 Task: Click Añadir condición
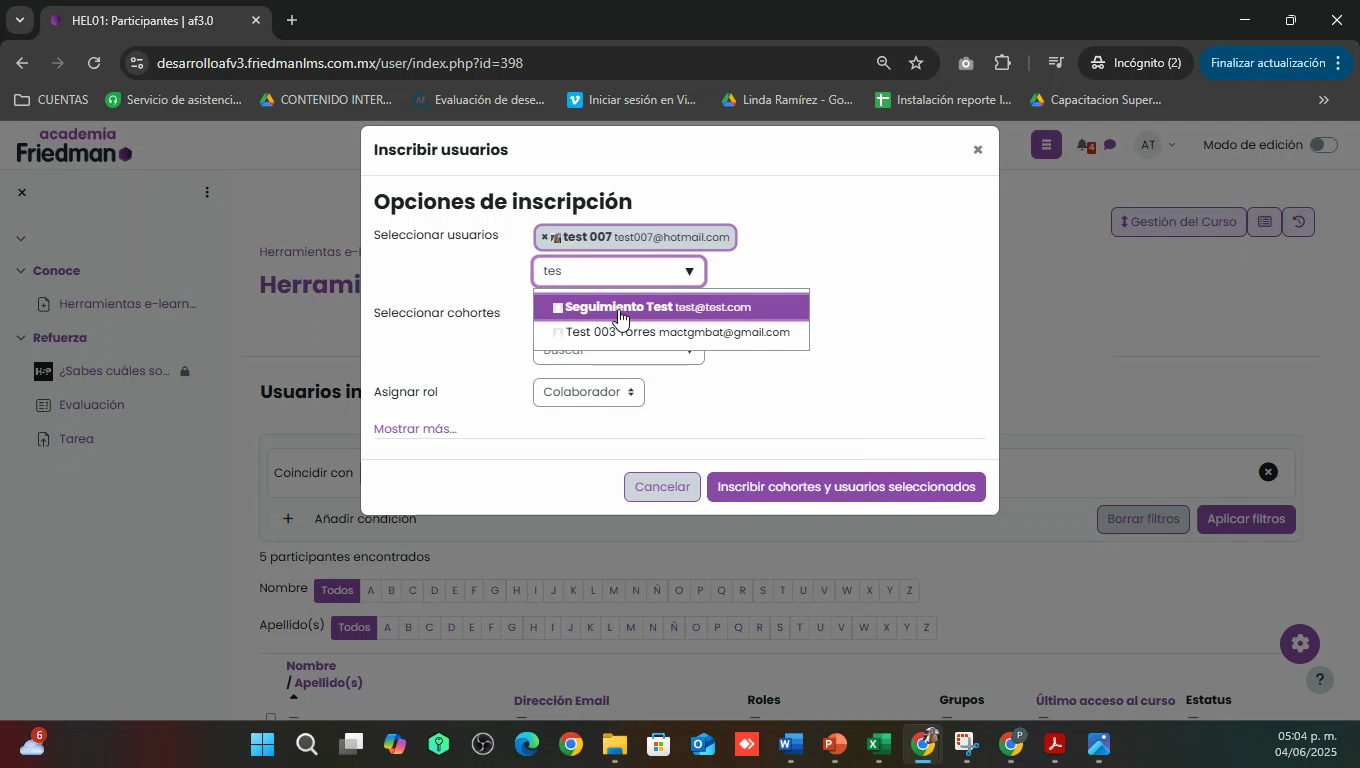pyautogui.click(x=349, y=519)
